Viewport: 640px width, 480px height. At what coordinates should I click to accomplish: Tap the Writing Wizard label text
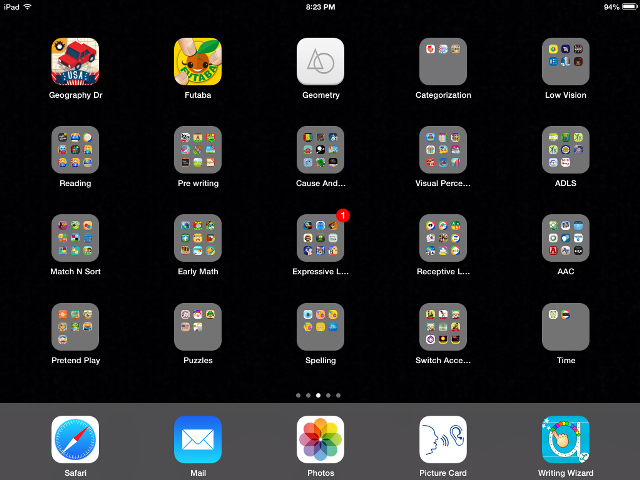pos(566,473)
